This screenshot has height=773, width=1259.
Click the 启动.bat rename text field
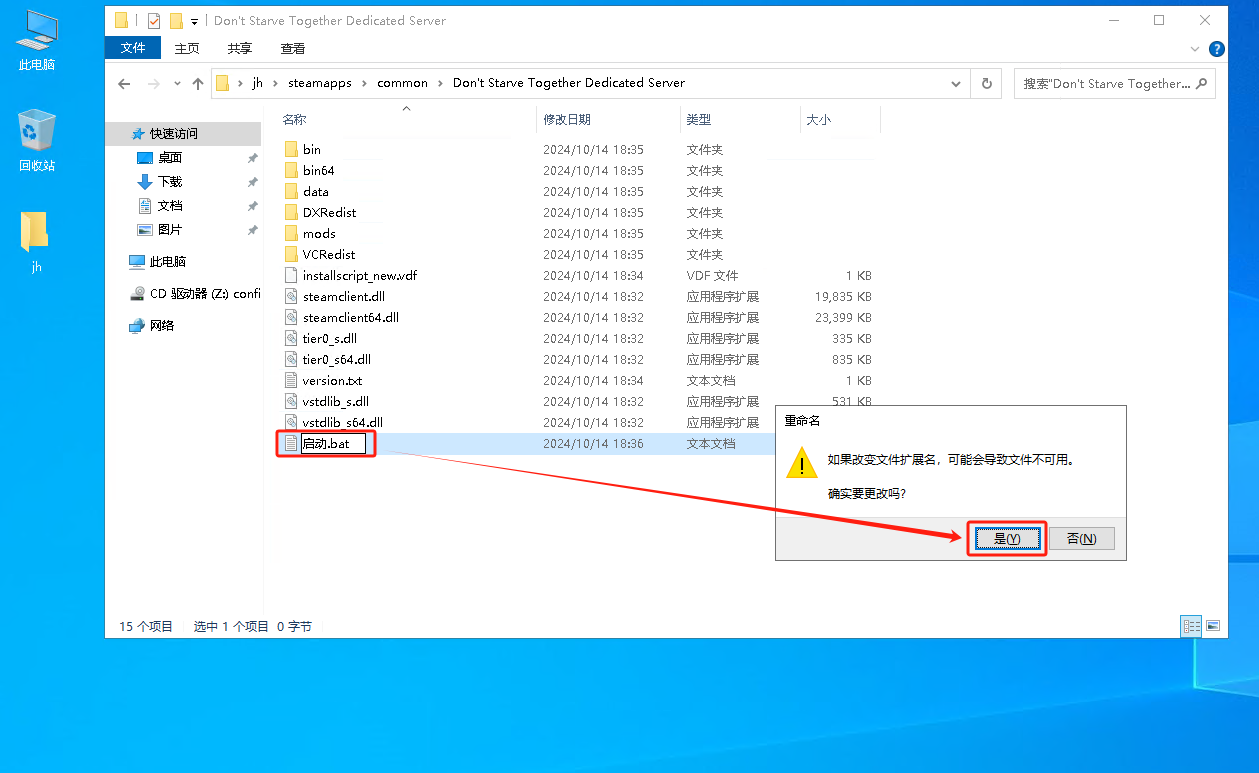pos(334,443)
